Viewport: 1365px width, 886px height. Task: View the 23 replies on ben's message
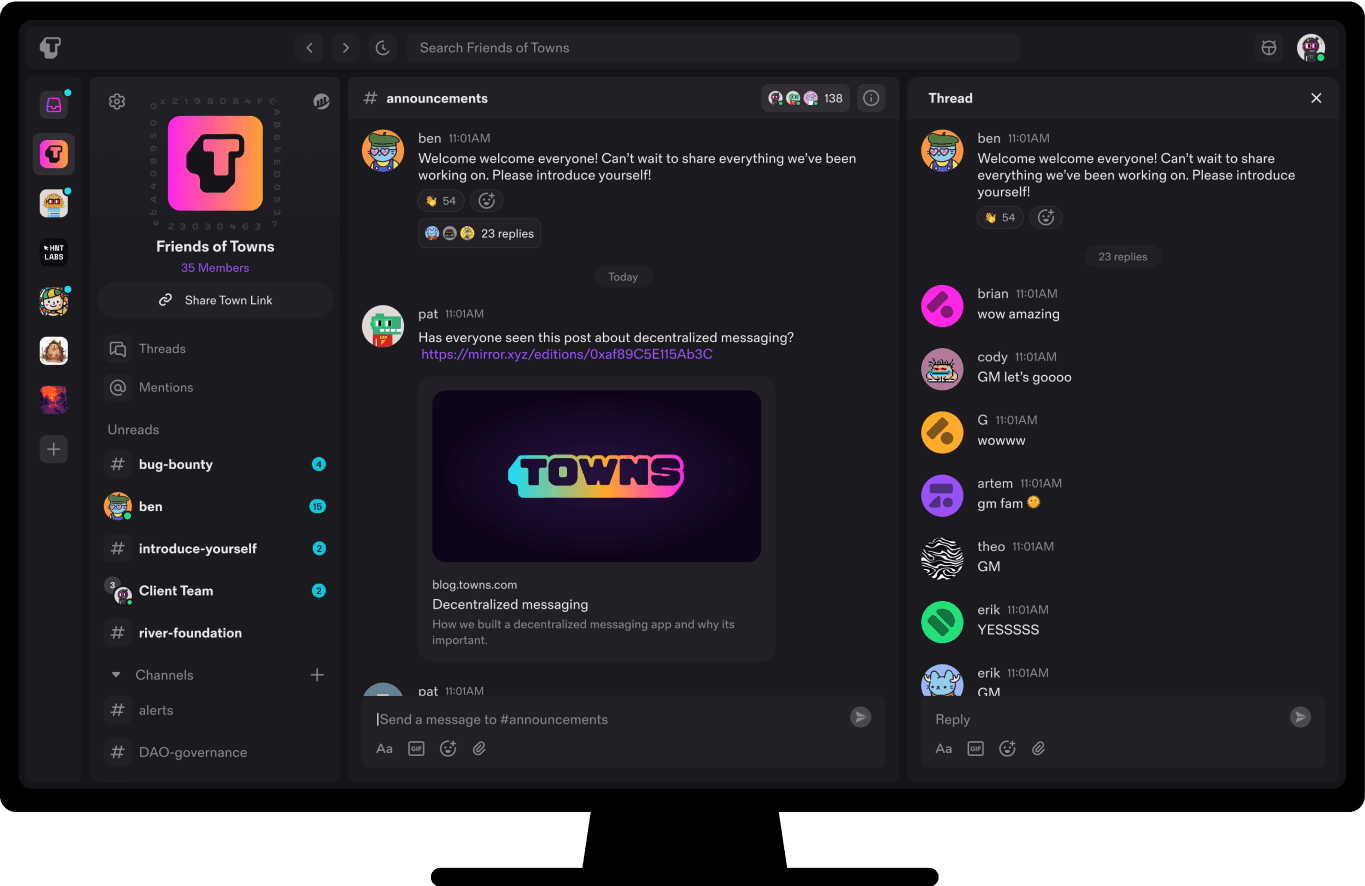pos(479,232)
